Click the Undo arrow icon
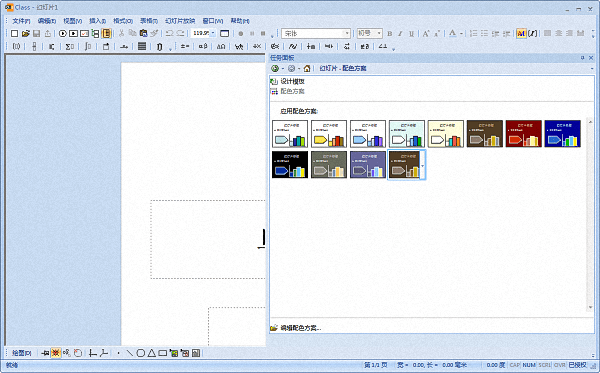The image size is (600, 373). pyautogui.click(x=170, y=34)
